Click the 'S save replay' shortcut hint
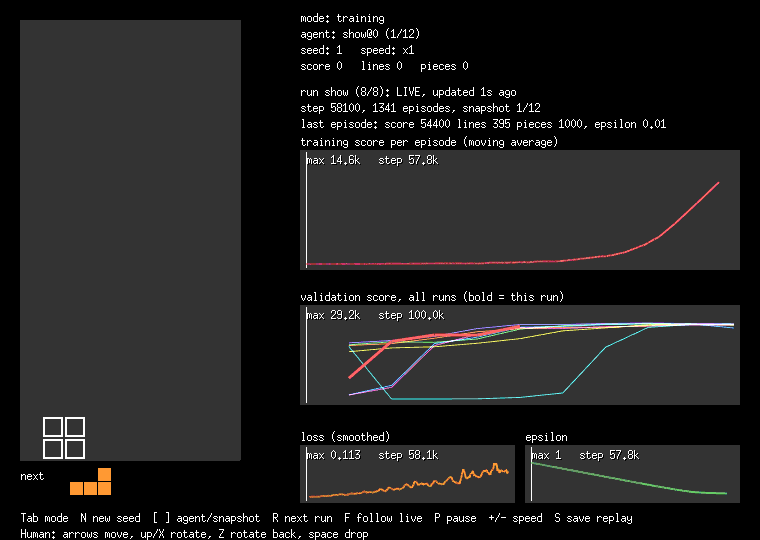Image resolution: width=760 pixels, height=540 pixels. (x=593, y=518)
